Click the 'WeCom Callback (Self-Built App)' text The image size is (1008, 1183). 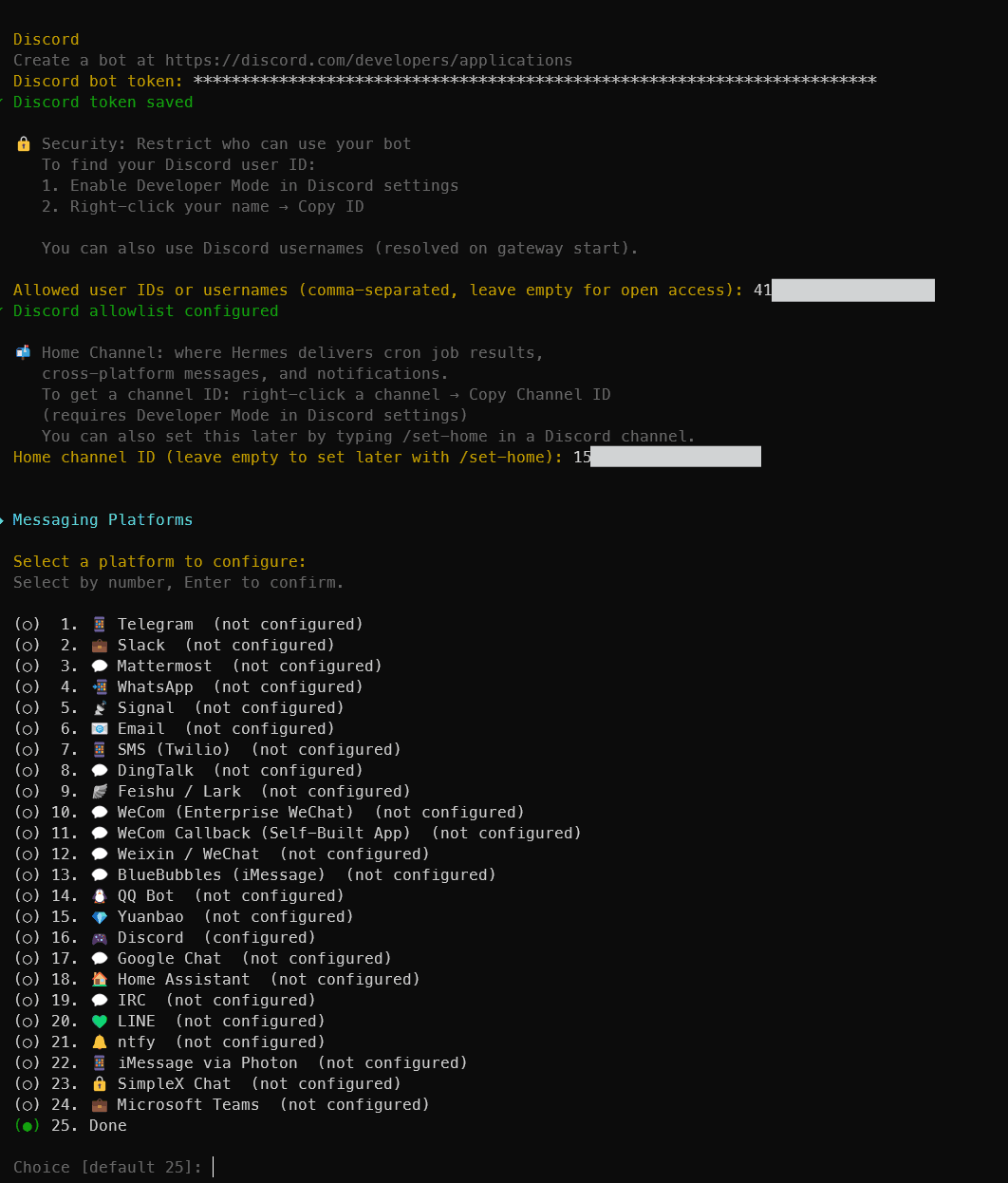pyautogui.click(x=264, y=834)
